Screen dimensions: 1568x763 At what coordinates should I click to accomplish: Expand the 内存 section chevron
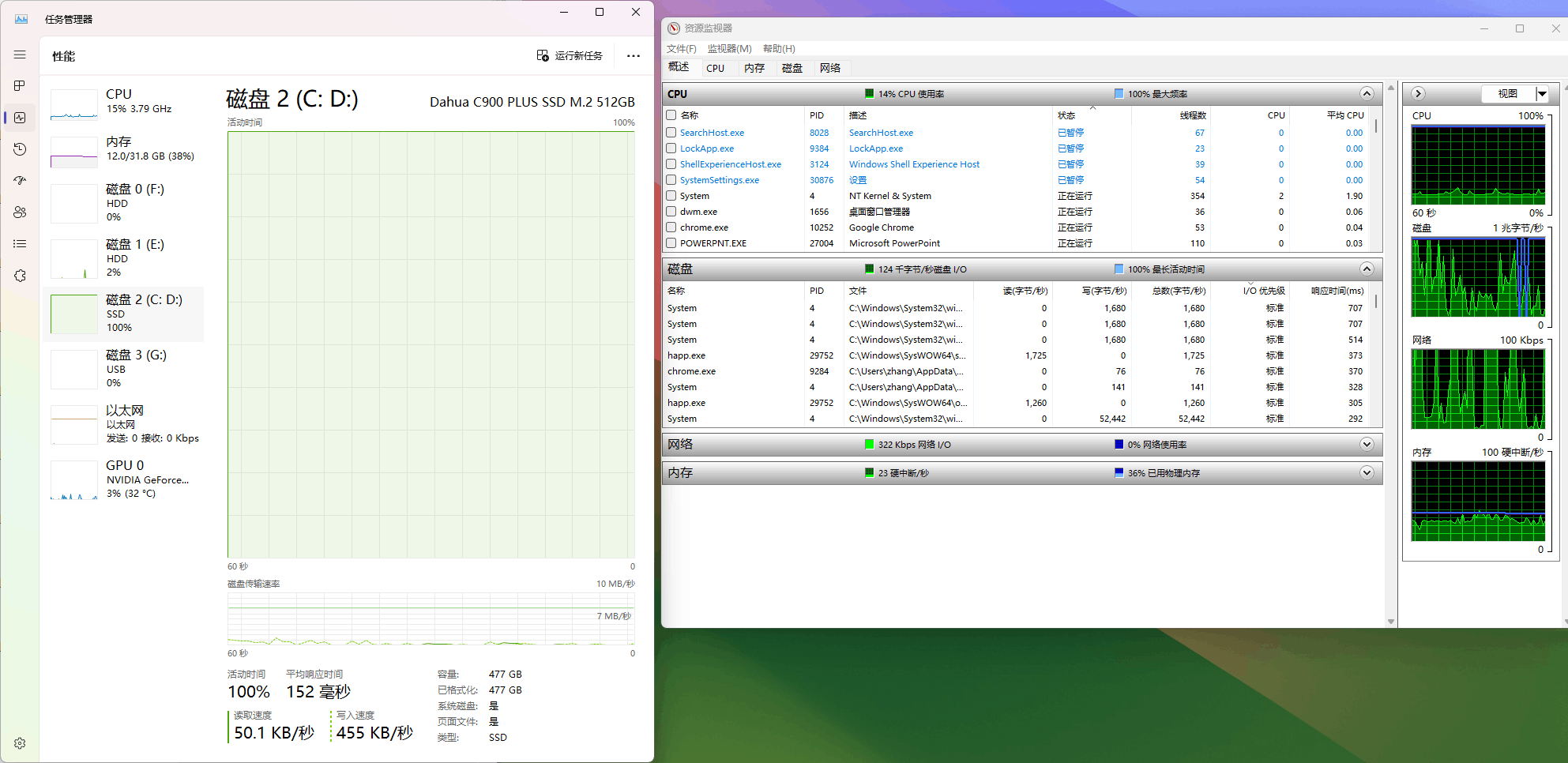[x=1367, y=473]
